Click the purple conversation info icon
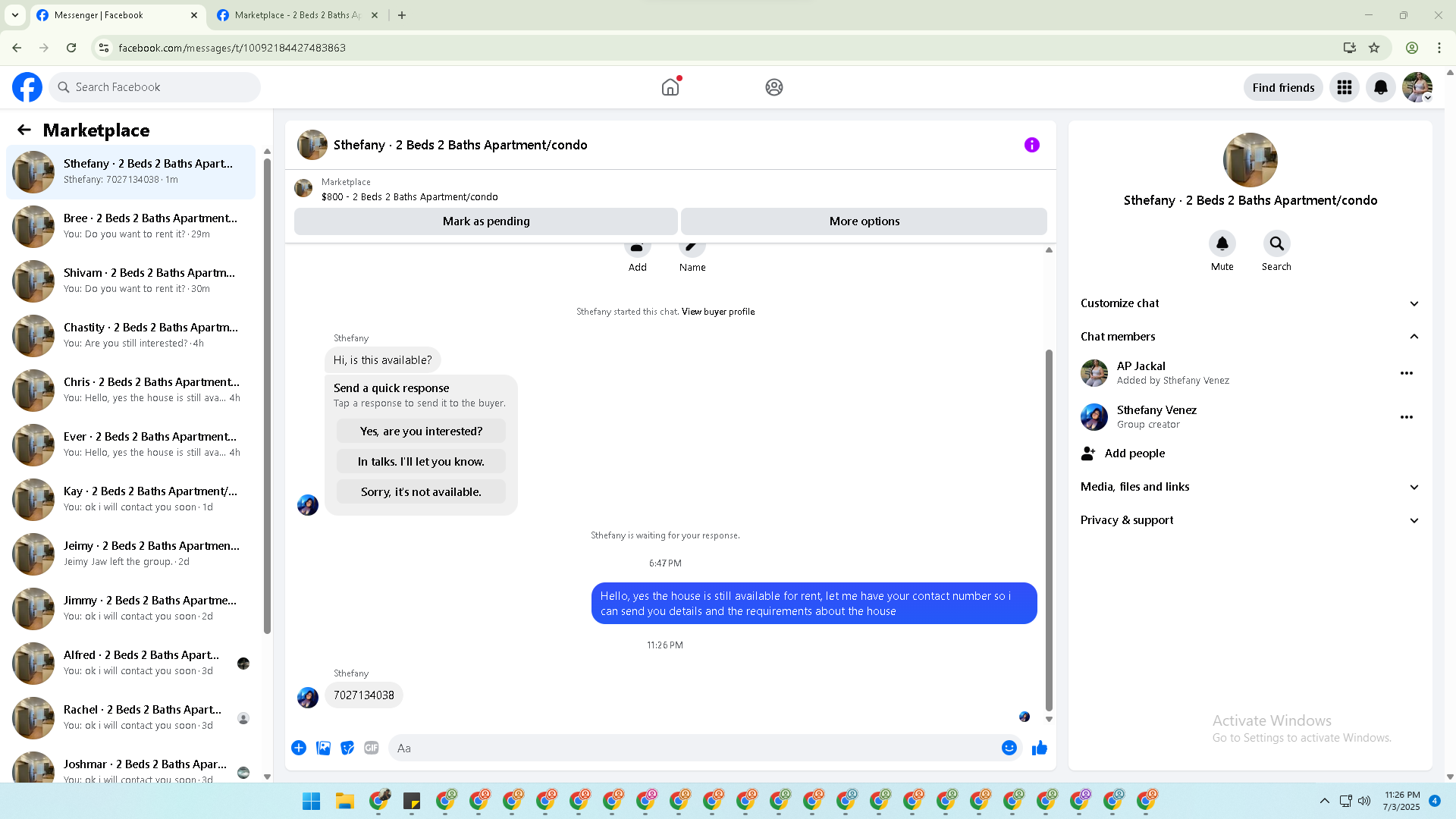 pos(1031,145)
